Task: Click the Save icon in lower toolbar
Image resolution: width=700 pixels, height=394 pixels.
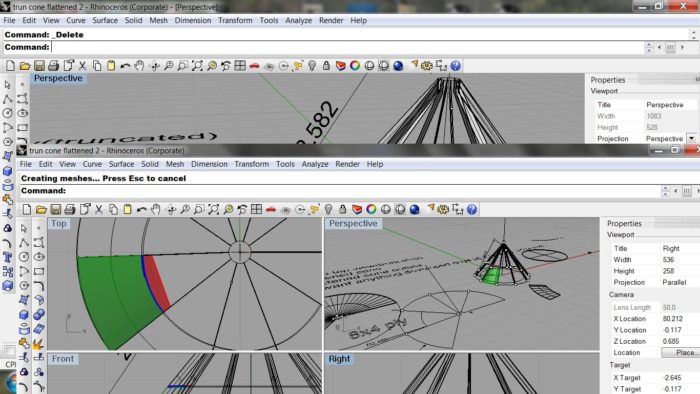Action: click(x=55, y=209)
